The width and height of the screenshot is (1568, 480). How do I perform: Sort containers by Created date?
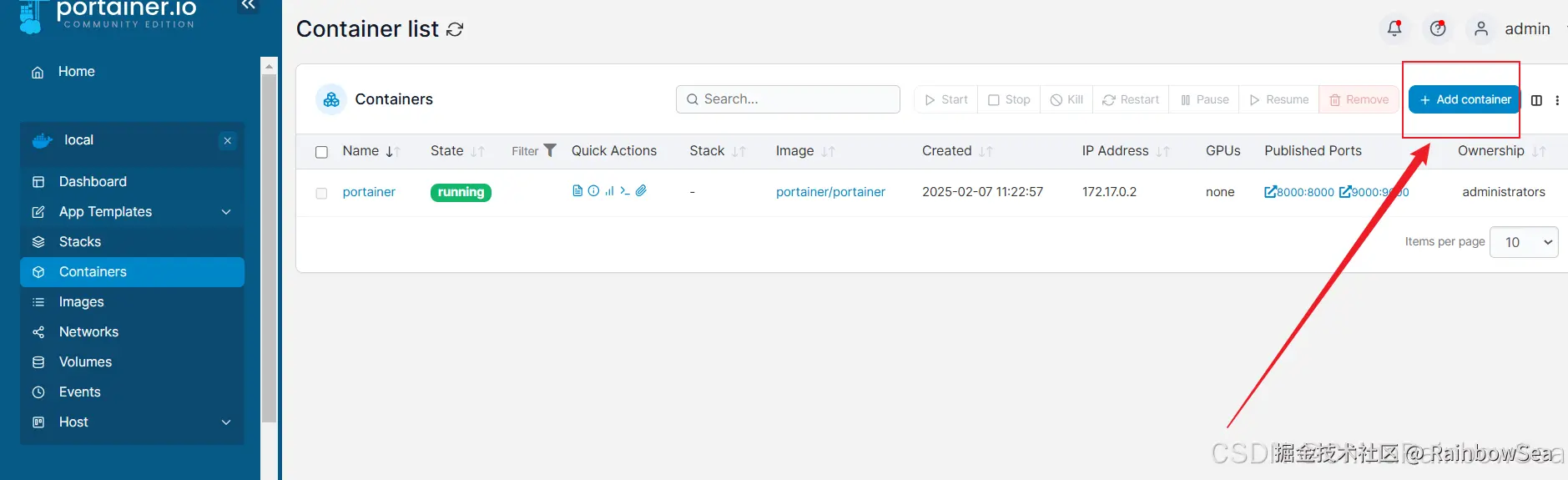[x=957, y=151]
